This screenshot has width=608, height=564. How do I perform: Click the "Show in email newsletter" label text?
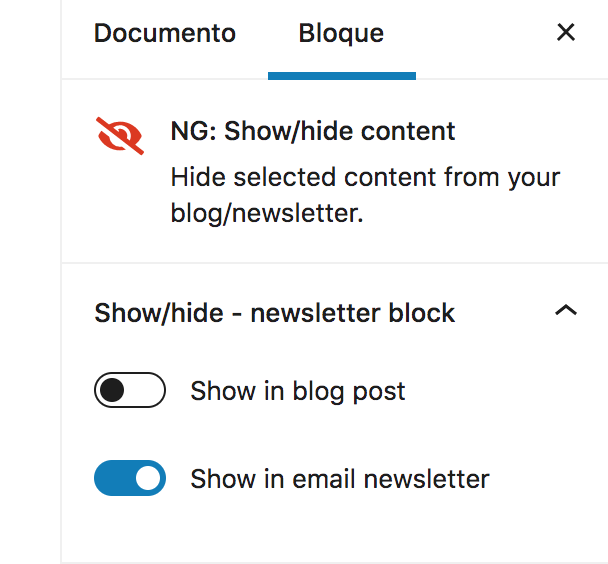pyautogui.click(x=340, y=479)
